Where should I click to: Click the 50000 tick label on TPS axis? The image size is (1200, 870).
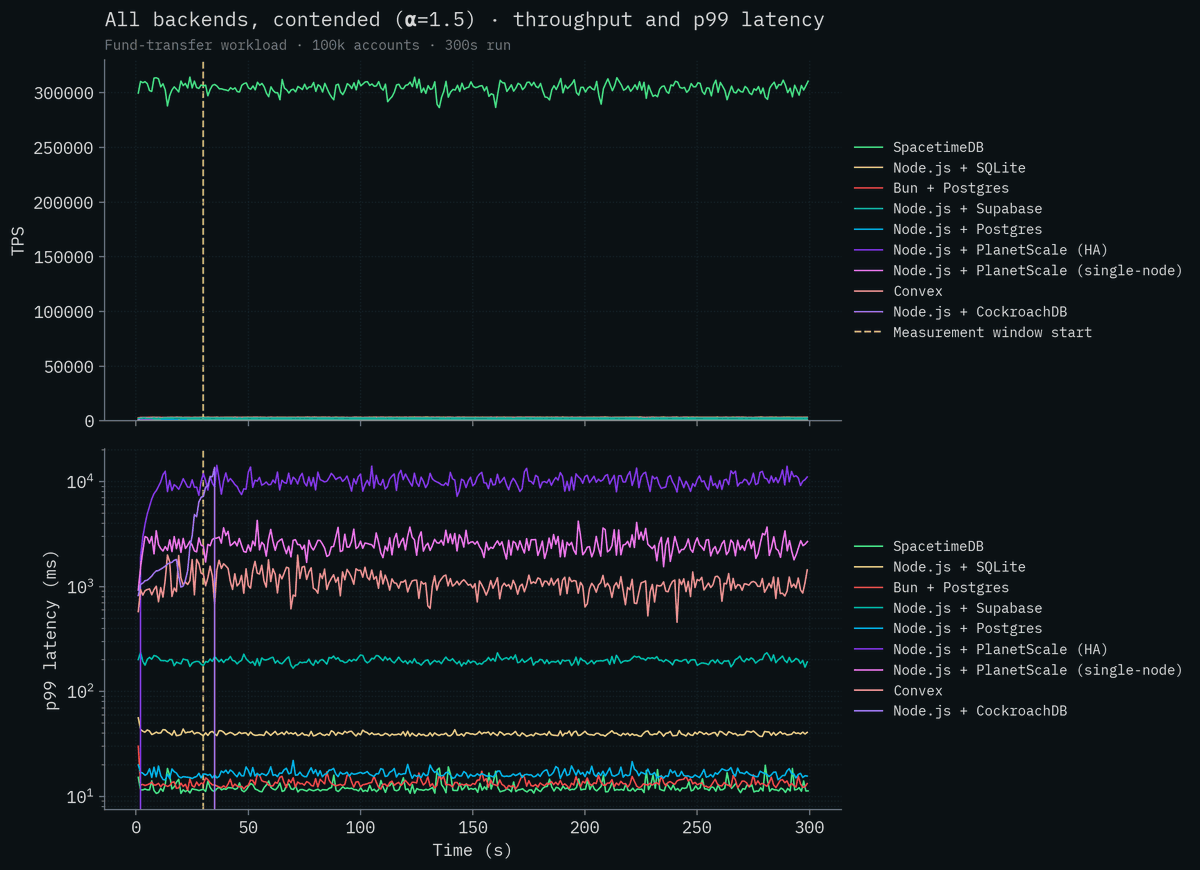(x=69, y=367)
